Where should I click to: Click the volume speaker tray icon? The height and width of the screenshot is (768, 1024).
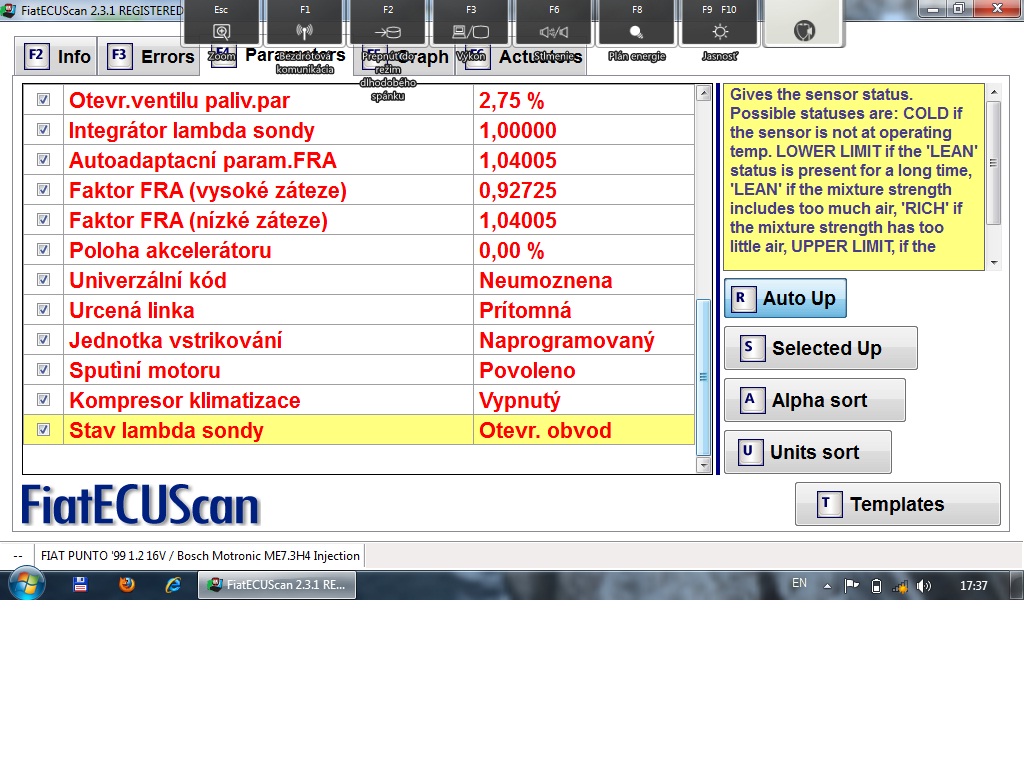point(923,586)
